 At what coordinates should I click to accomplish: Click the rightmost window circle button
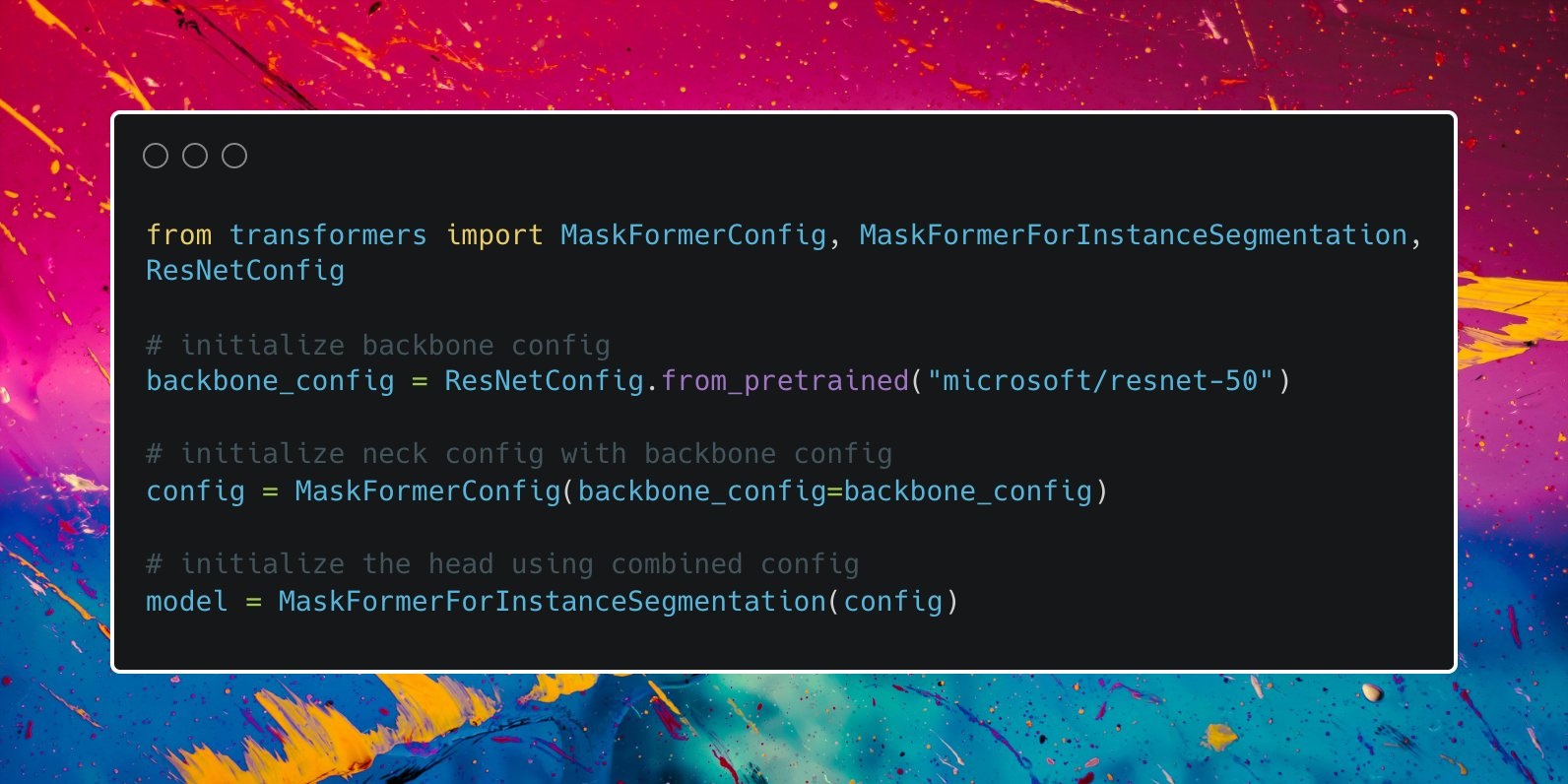pyautogui.click(x=234, y=156)
